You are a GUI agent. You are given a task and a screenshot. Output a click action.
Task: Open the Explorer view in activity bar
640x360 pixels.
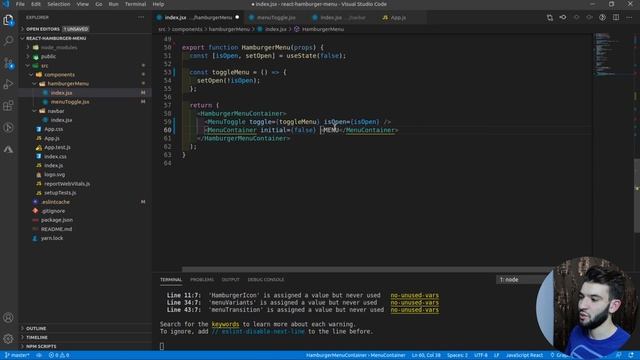pyautogui.click(x=8, y=20)
